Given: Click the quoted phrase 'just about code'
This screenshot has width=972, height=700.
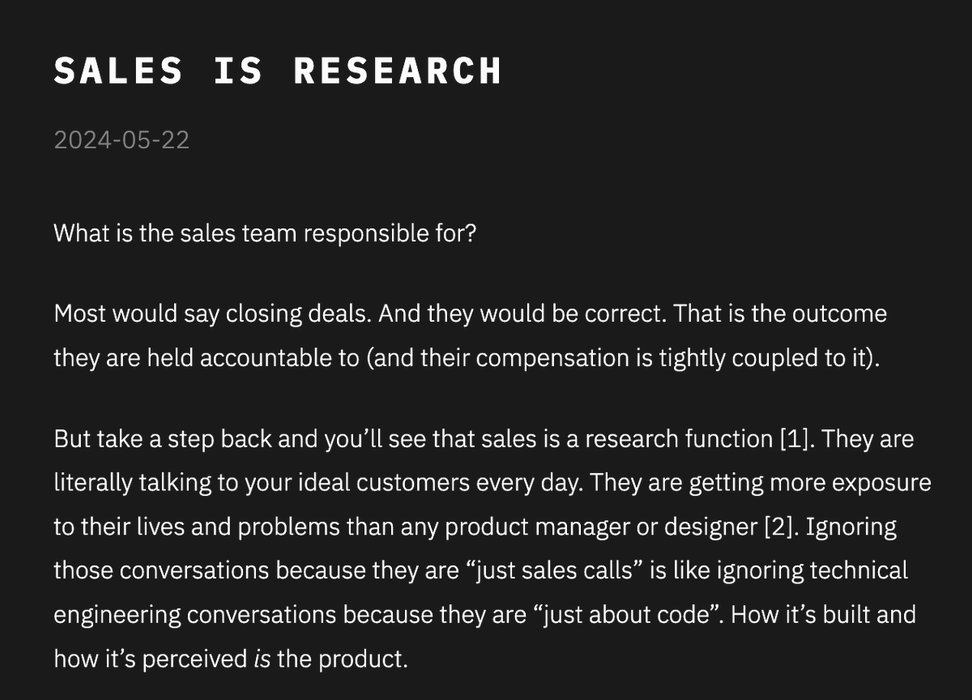Looking at the screenshot, I should coord(625,615).
